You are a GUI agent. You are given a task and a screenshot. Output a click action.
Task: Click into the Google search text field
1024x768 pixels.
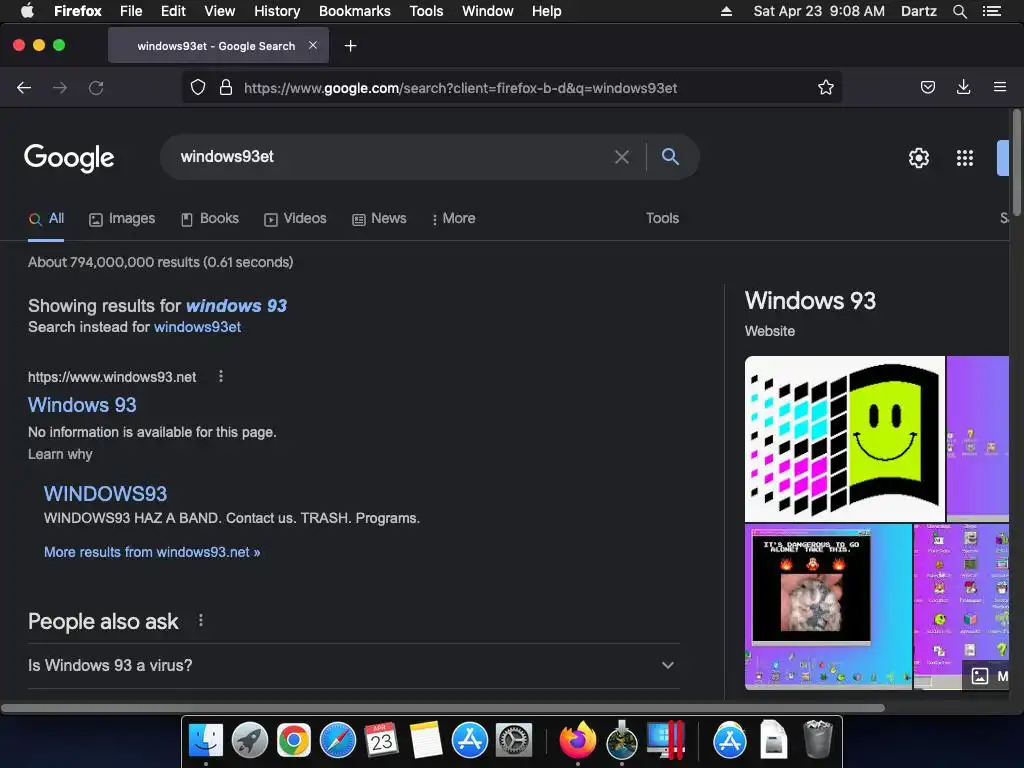click(392, 157)
